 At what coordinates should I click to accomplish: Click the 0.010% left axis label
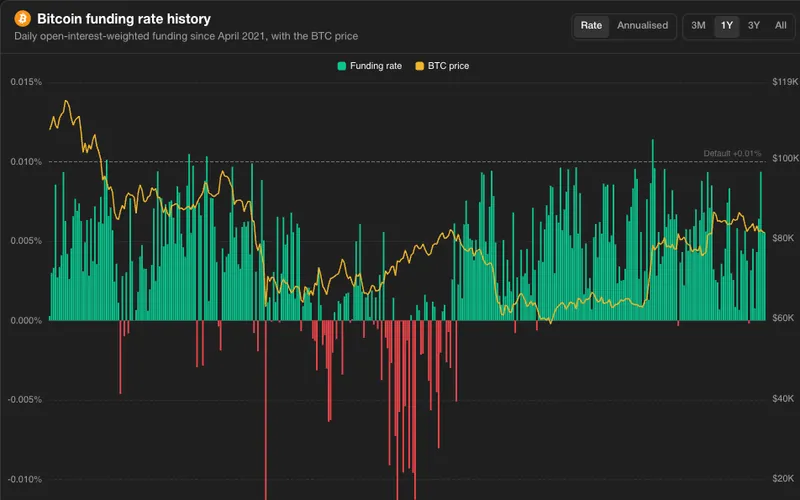26,162
